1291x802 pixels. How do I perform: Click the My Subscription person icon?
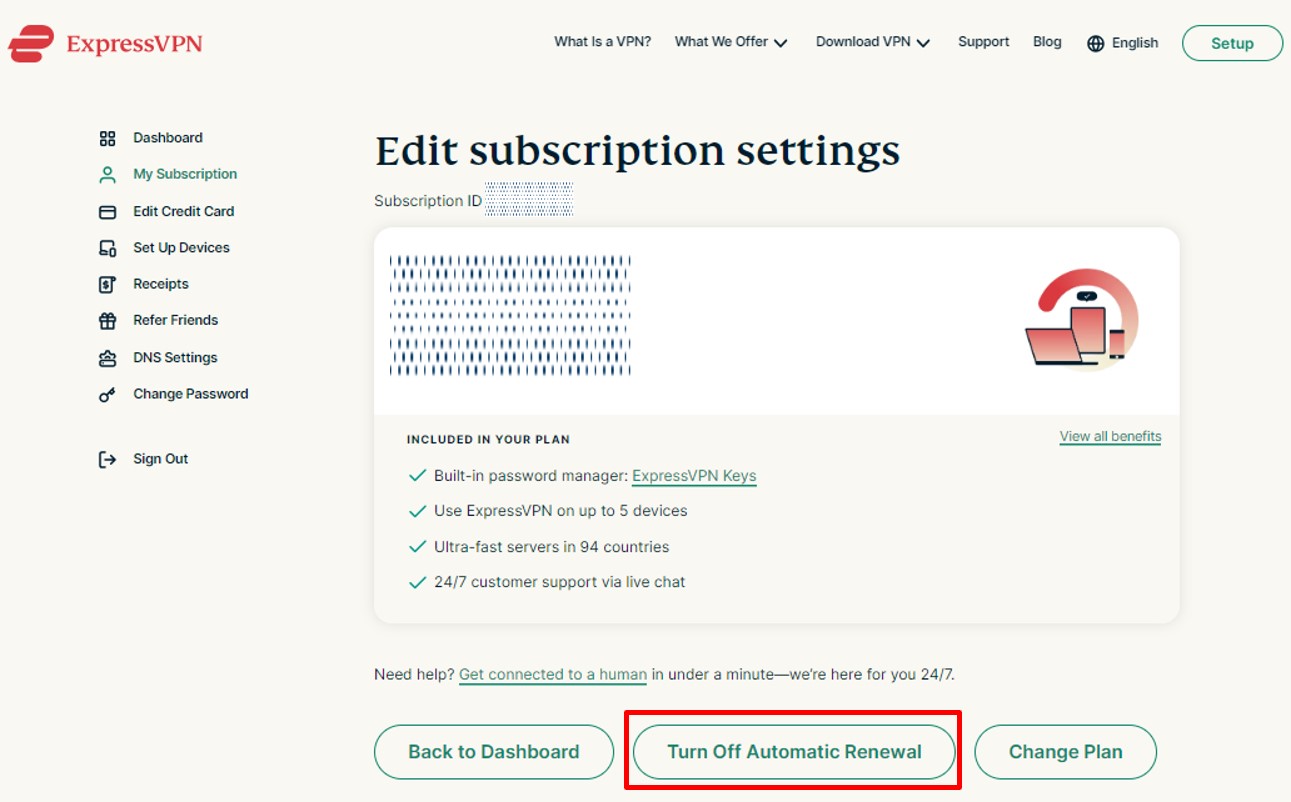tap(107, 175)
